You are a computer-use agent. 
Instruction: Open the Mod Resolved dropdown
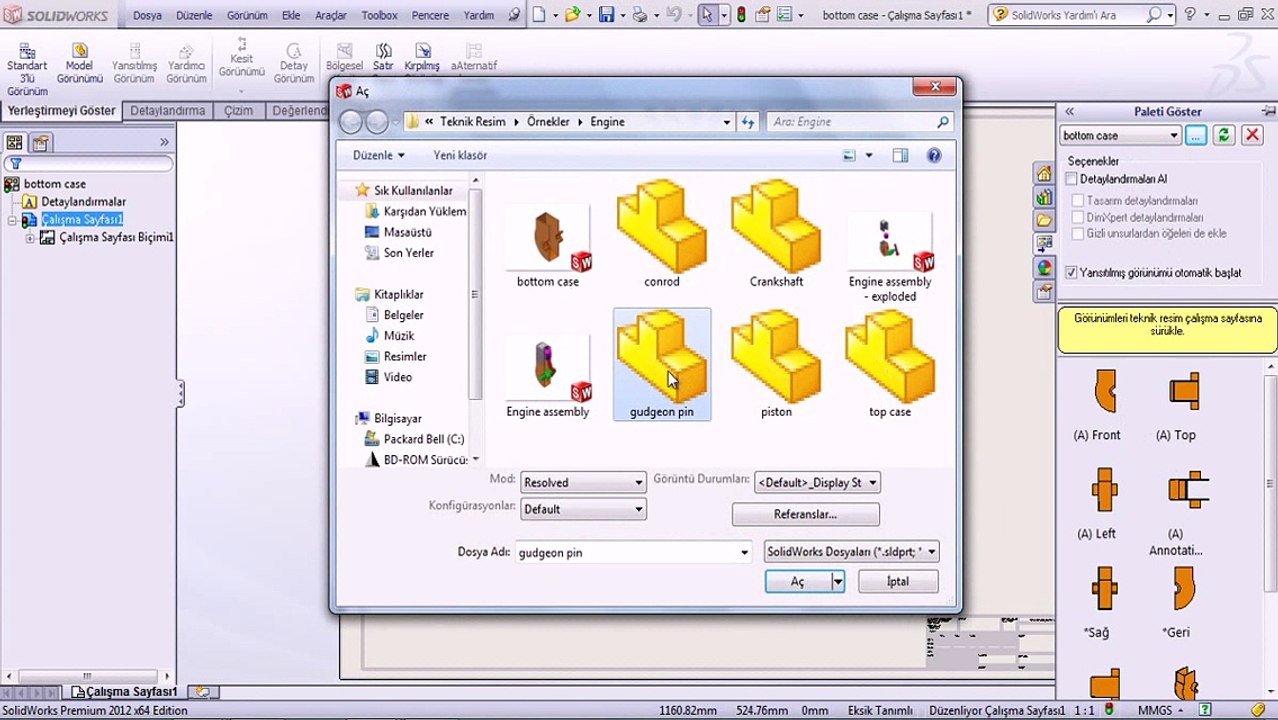click(x=583, y=482)
